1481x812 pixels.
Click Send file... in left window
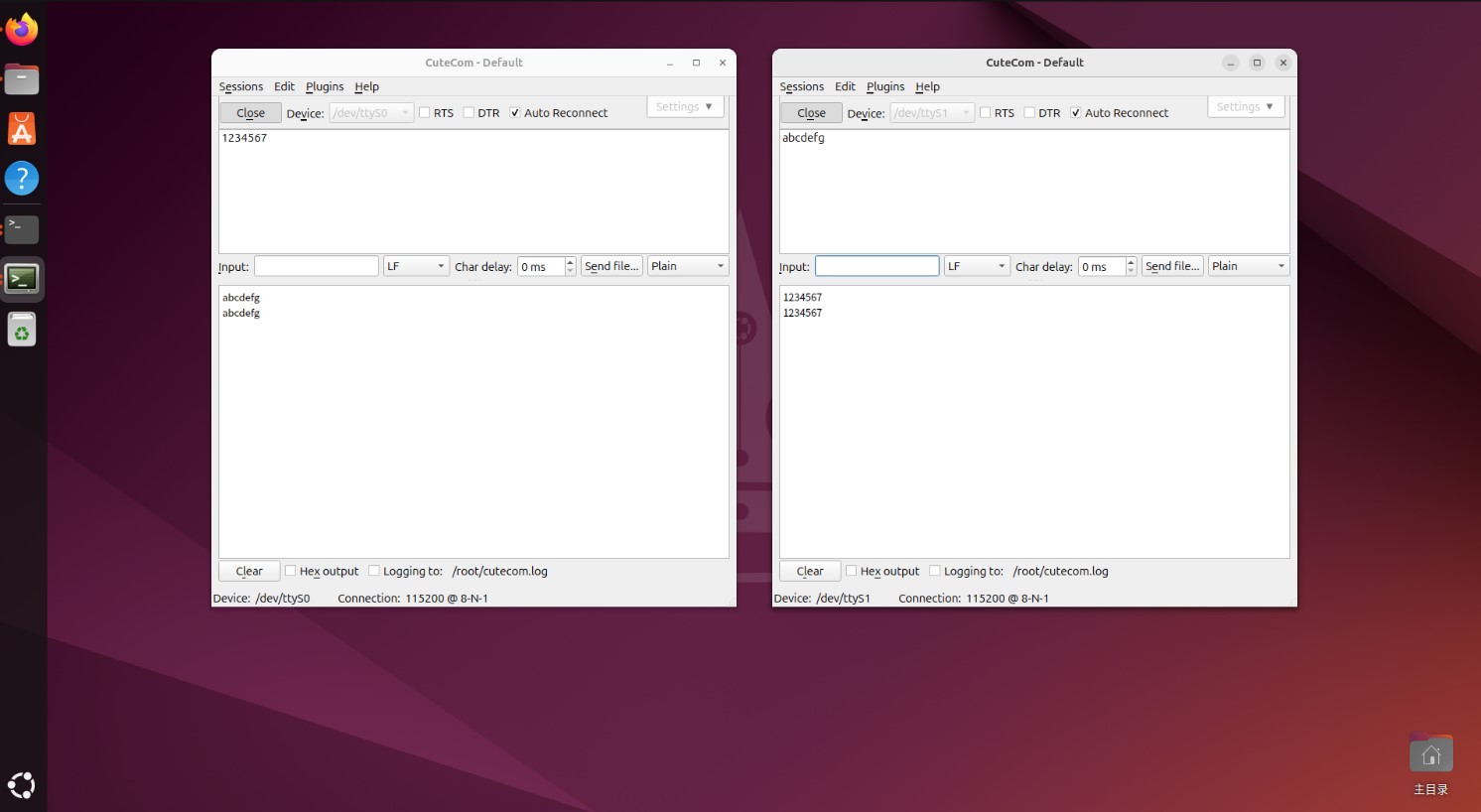(611, 266)
